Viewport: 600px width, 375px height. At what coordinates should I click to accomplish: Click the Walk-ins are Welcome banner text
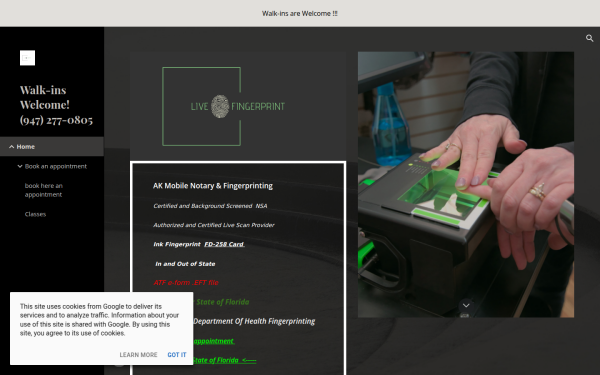300,13
